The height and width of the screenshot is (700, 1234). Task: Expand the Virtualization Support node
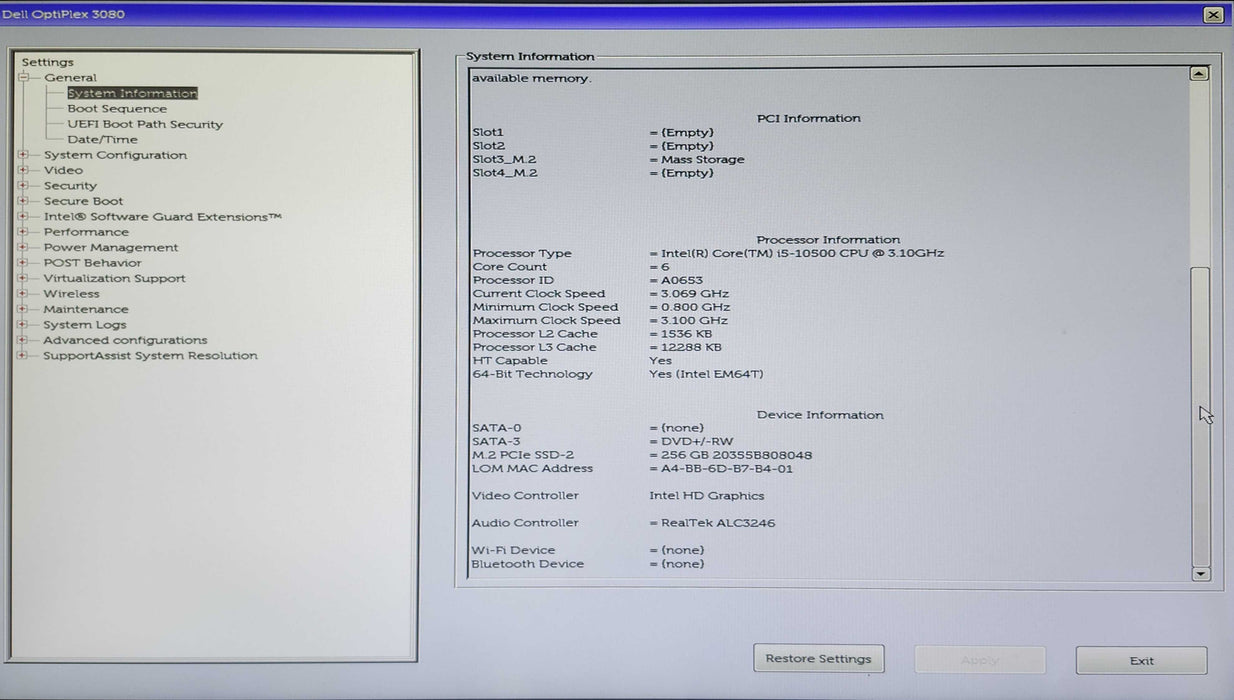(22, 278)
